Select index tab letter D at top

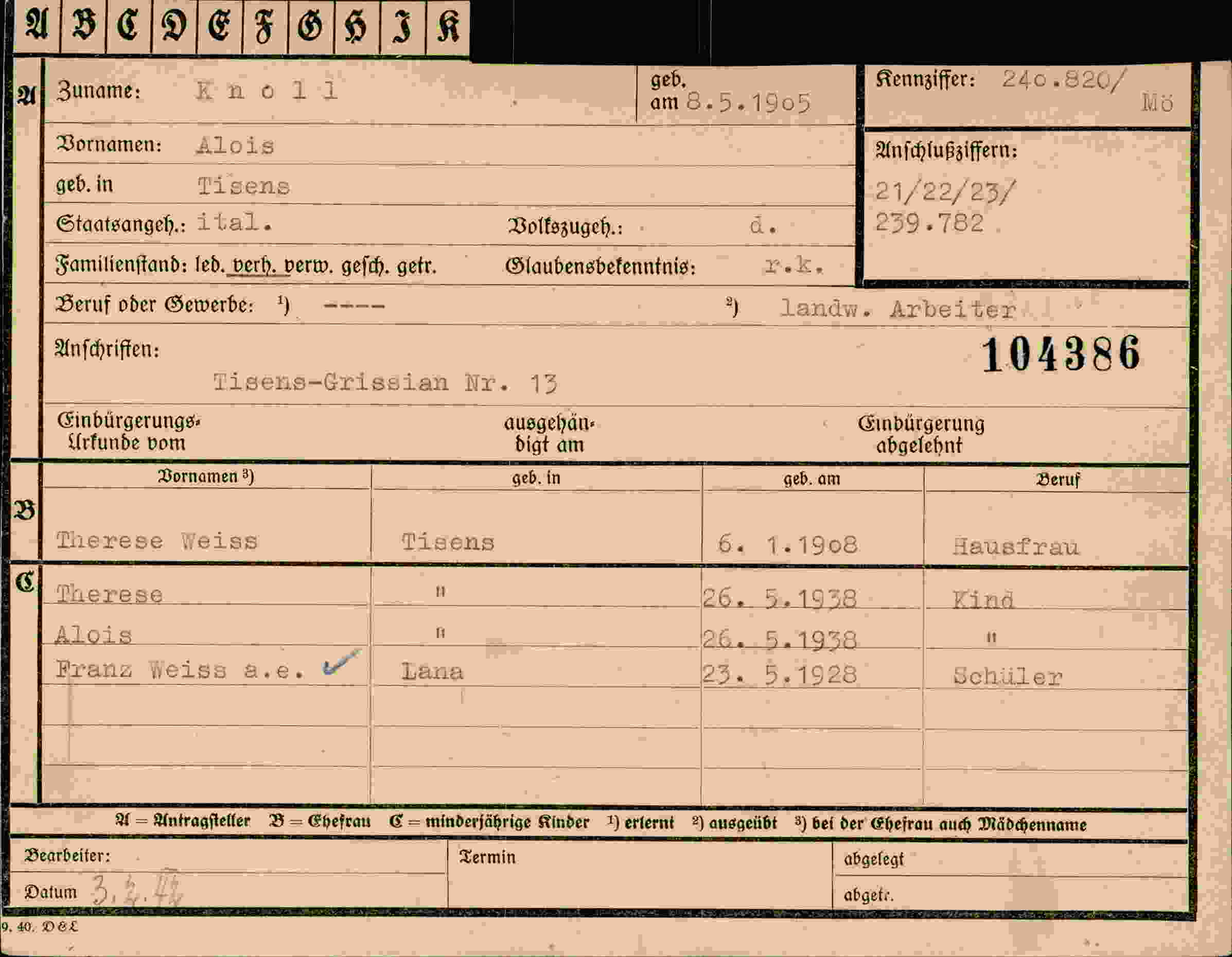(x=174, y=27)
